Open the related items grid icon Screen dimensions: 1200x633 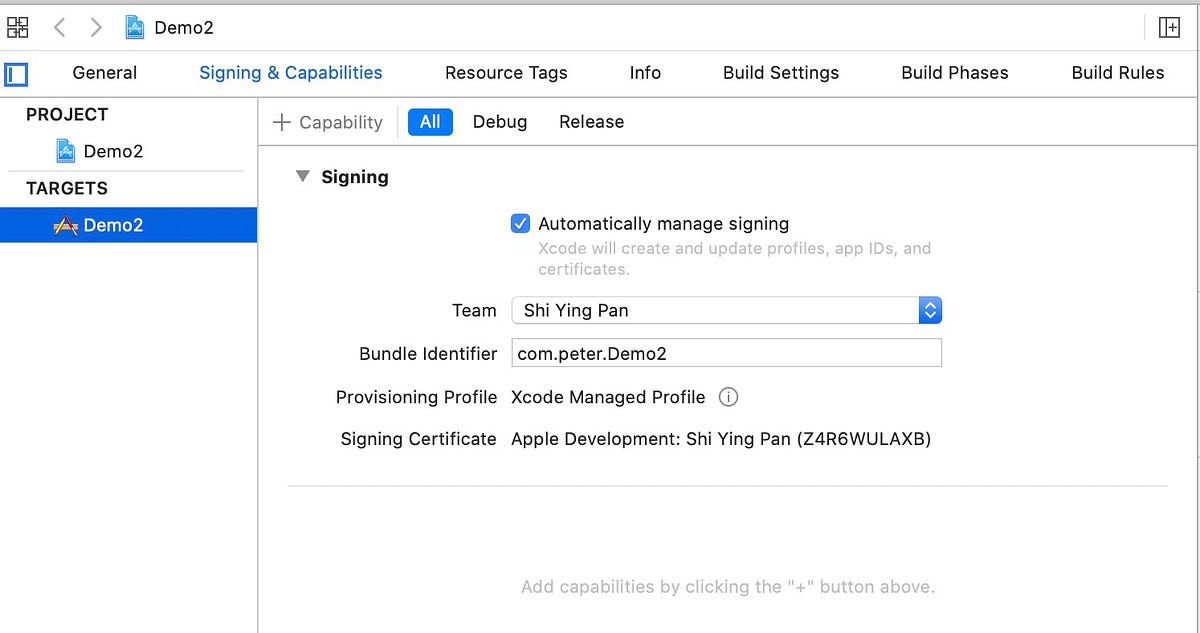(x=17, y=27)
